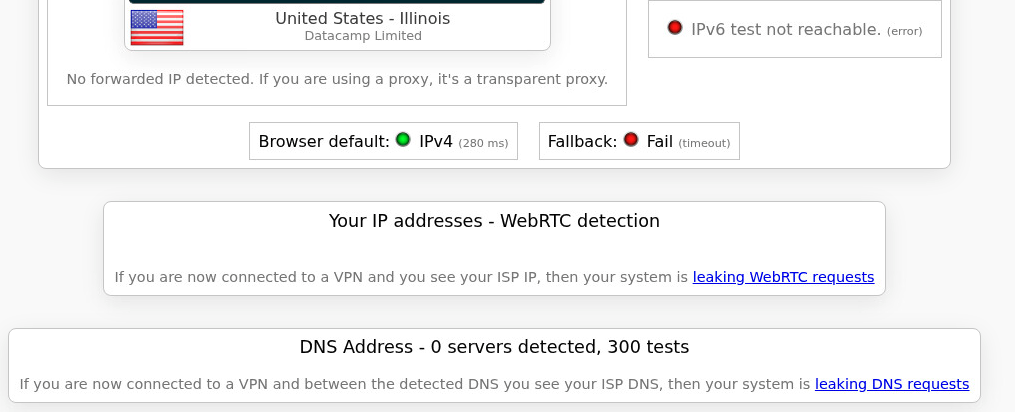1015x412 pixels.
Task: Click the (280 ms) response time label
Action: pos(483,143)
